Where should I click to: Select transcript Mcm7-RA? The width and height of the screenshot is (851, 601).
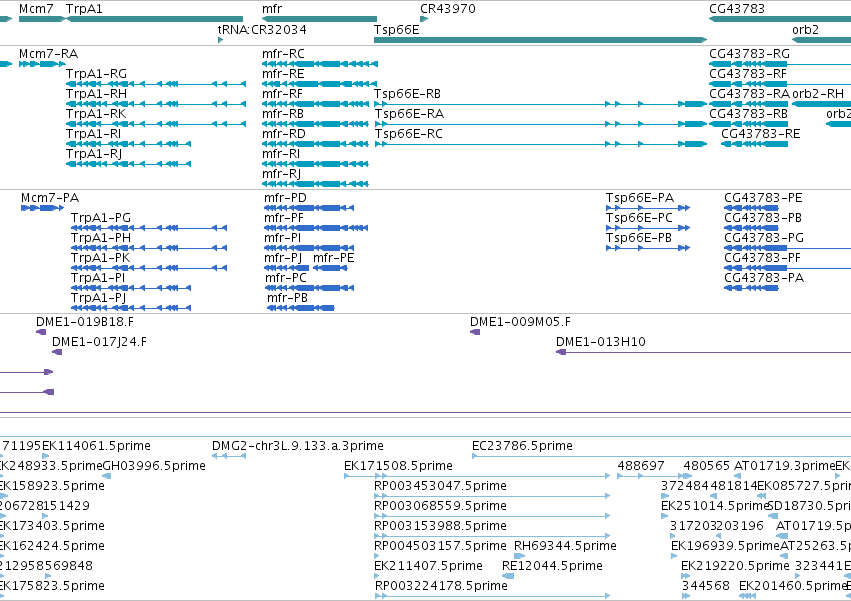point(48,54)
